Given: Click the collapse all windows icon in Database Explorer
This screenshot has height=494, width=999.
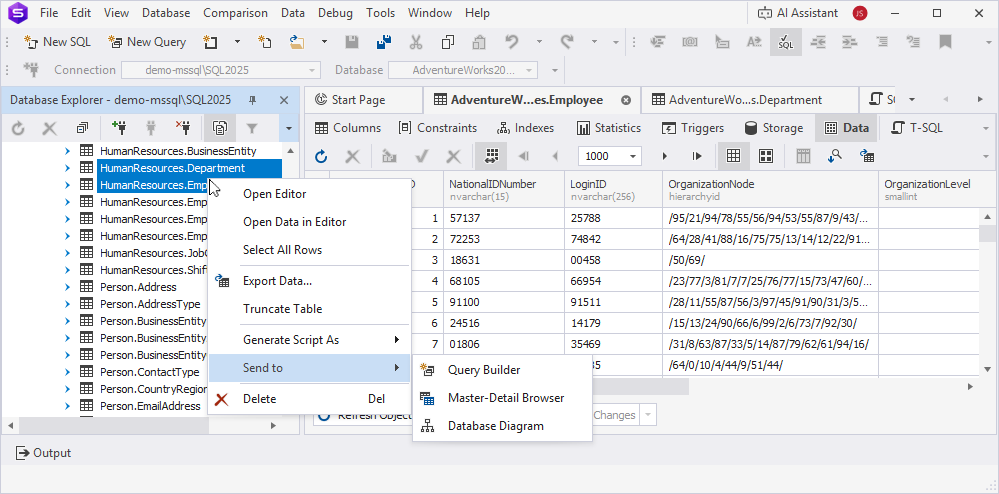Looking at the screenshot, I should pyautogui.click(x=82, y=128).
